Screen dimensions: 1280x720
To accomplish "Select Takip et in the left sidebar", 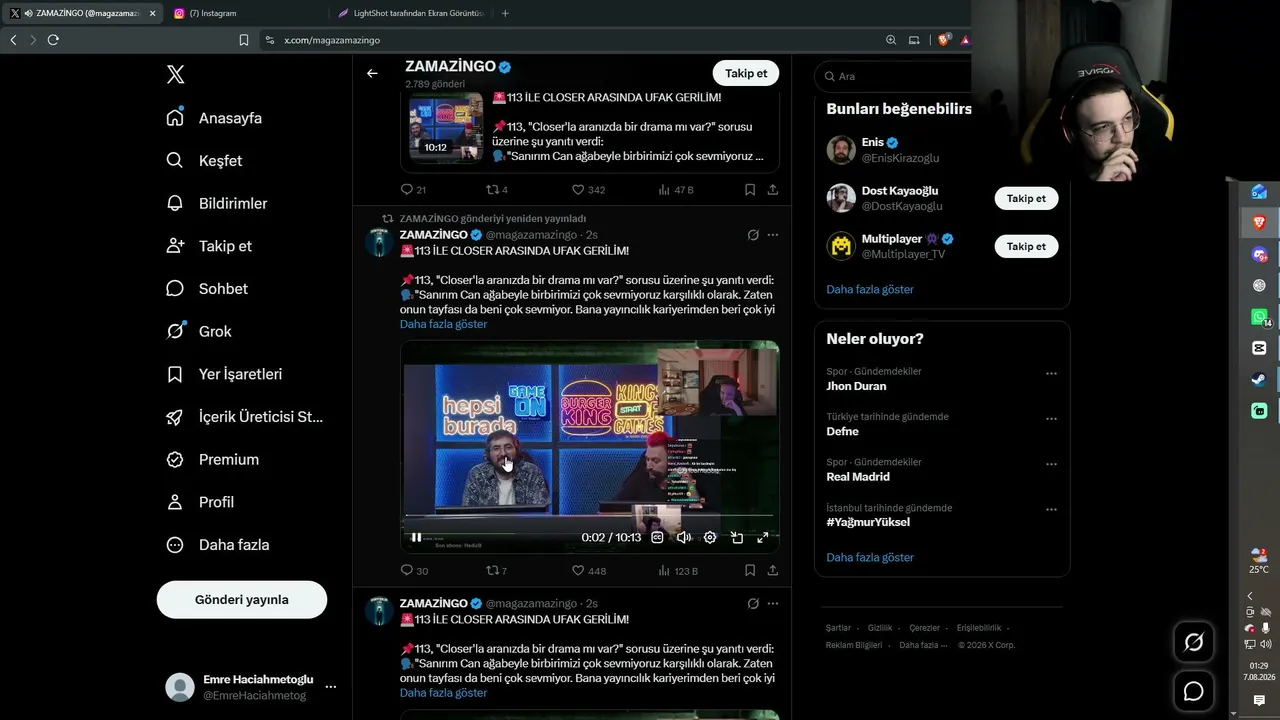I will point(209,246).
